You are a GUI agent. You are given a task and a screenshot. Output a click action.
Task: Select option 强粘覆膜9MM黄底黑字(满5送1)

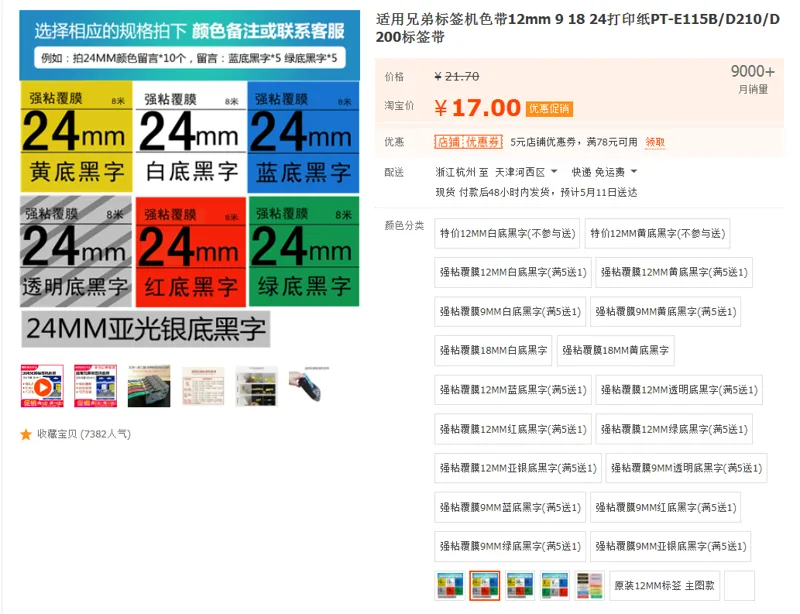click(666, 312)
